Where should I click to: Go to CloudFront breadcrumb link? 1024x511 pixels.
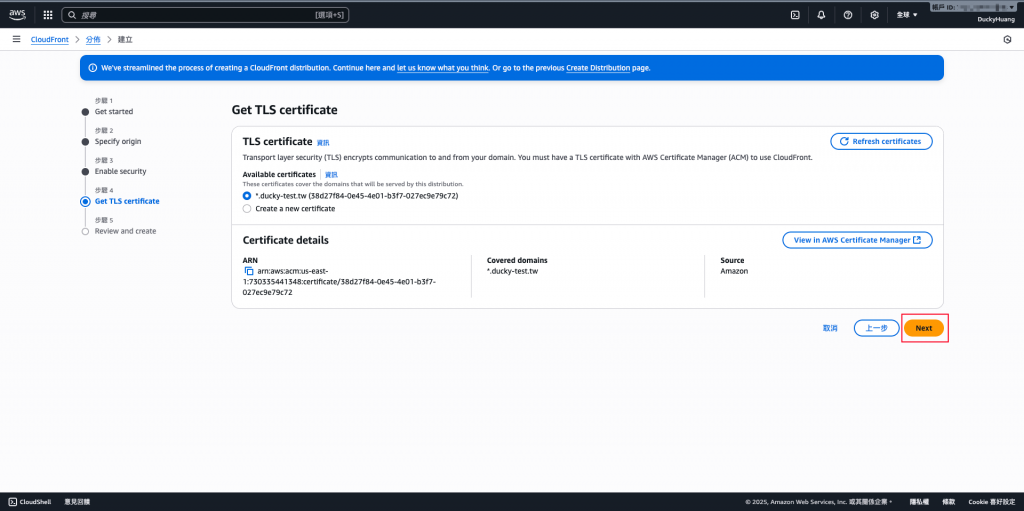[50, 40]
